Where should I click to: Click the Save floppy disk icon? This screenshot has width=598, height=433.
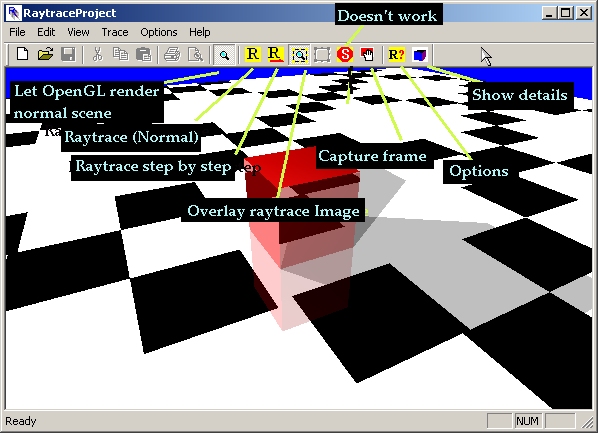pyautogui.click(x=68, y=55)
